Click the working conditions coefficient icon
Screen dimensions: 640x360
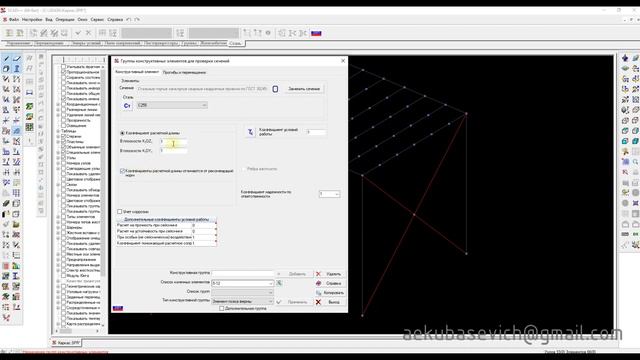(x=250, y=132)
